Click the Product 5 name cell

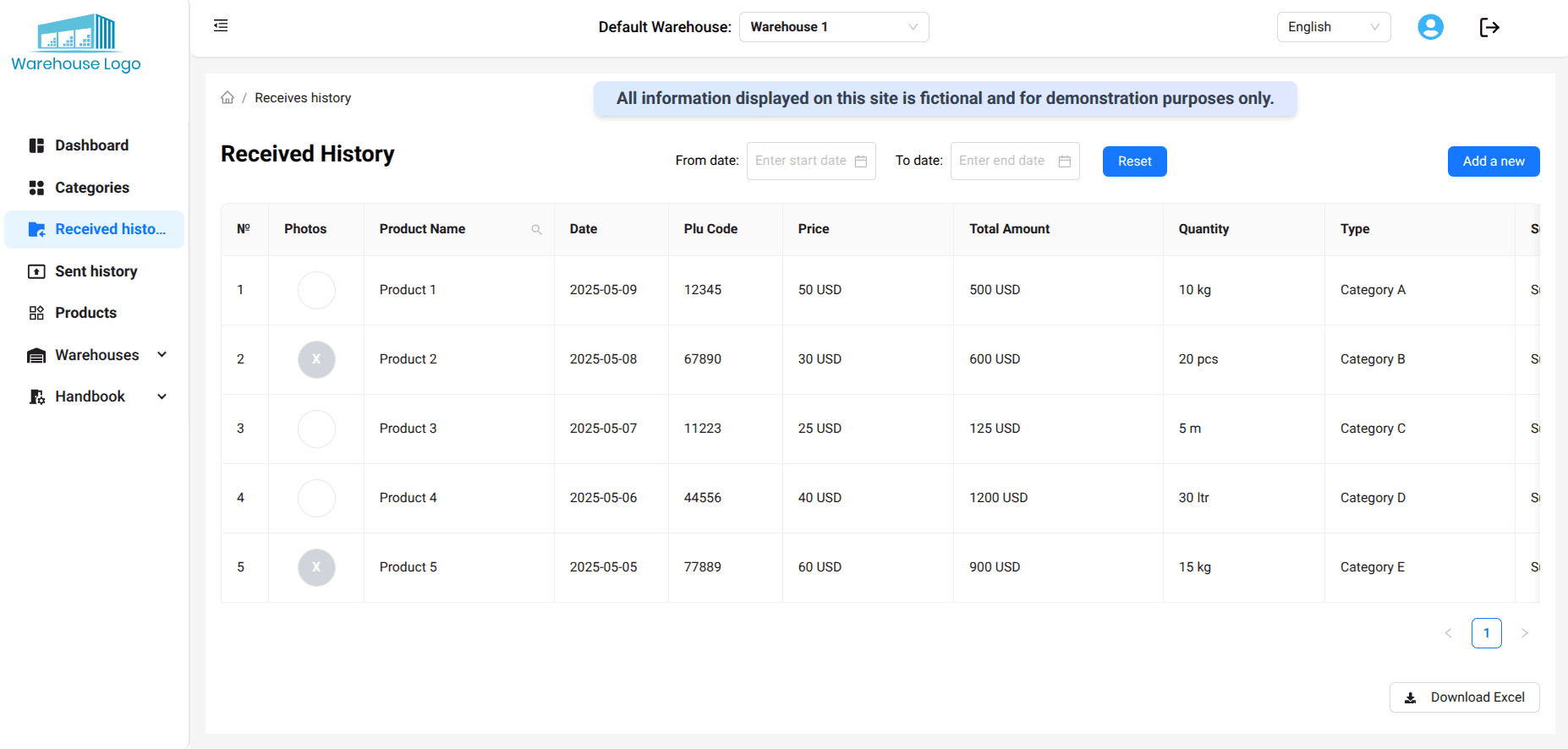459,567
